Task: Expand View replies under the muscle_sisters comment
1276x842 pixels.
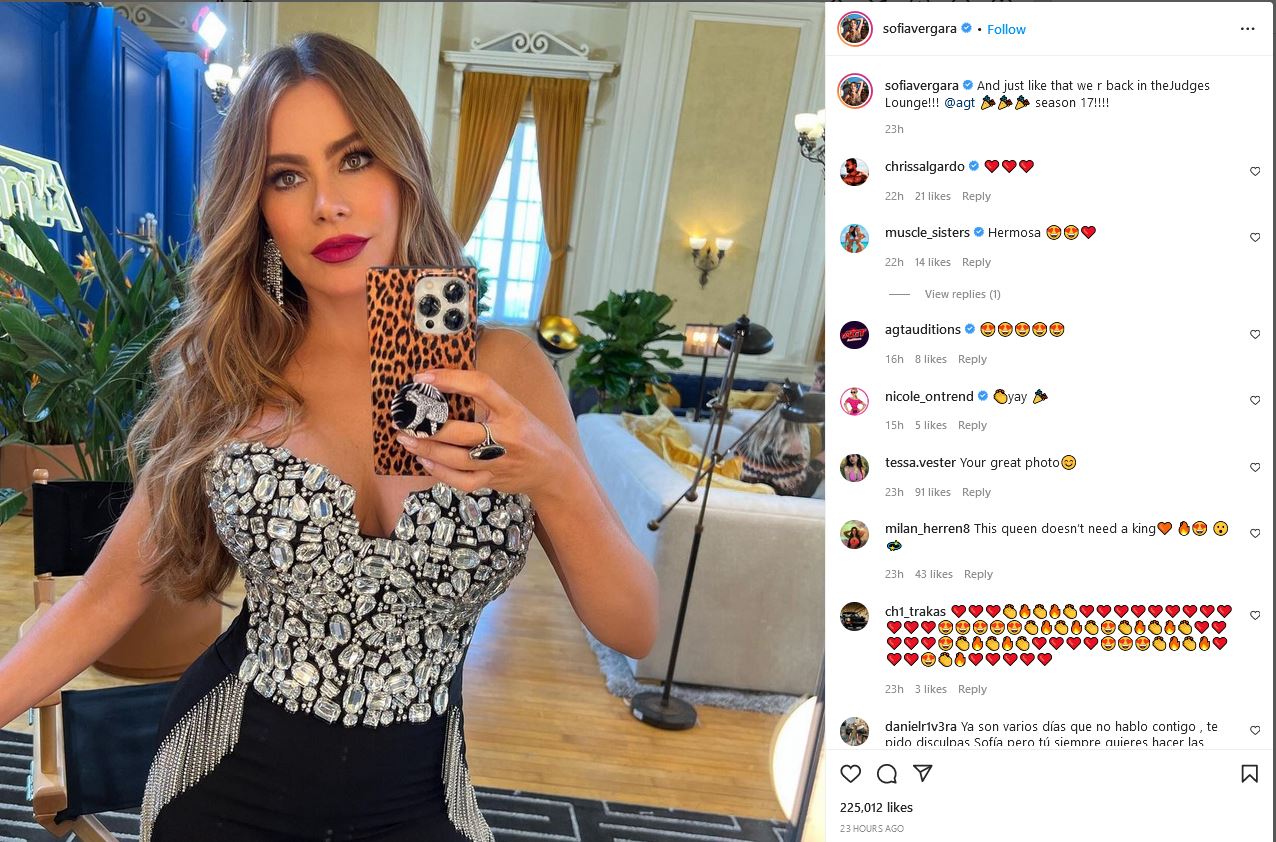Action: [x=962, y=294]
